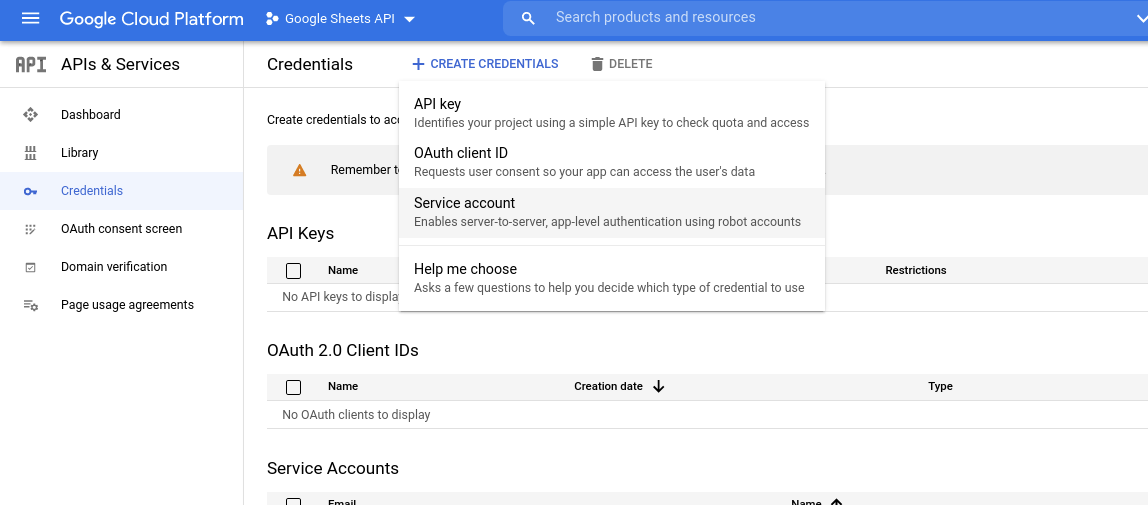The image size is (1148, 505).
Task: Click the Service Accounts section heading
Action: coord(333,468)
